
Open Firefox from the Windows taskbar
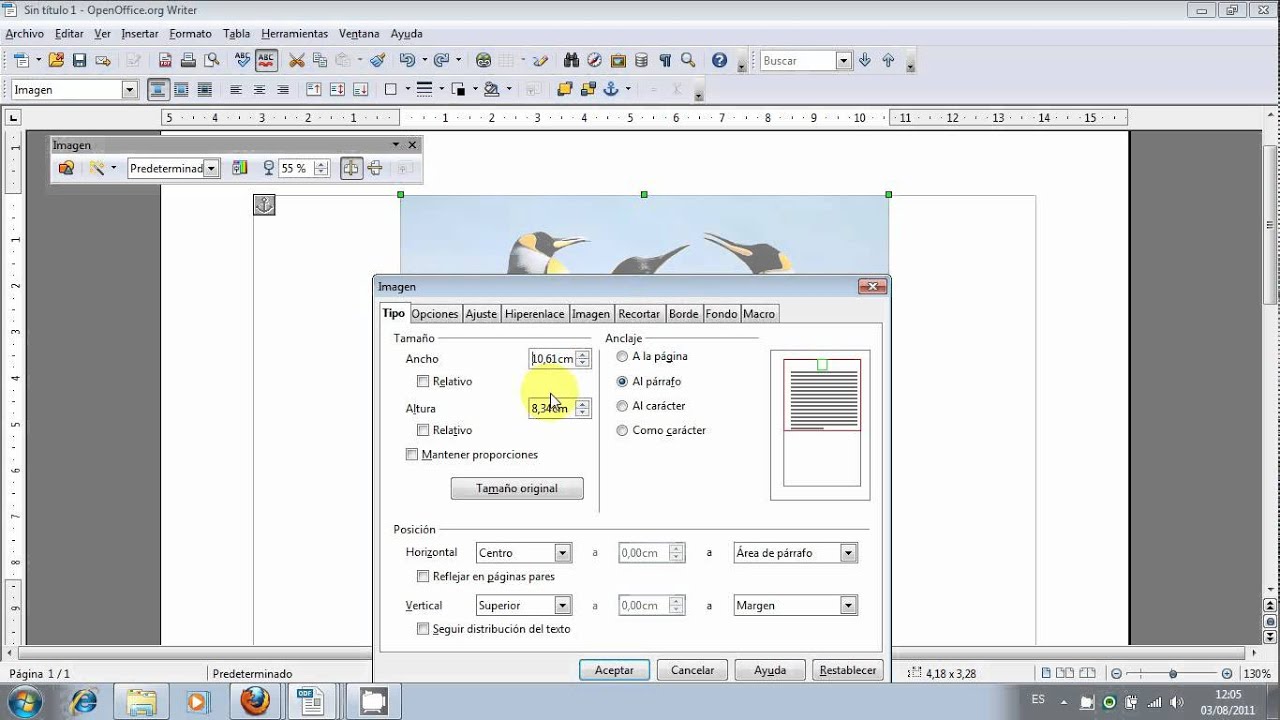(255, 701)
